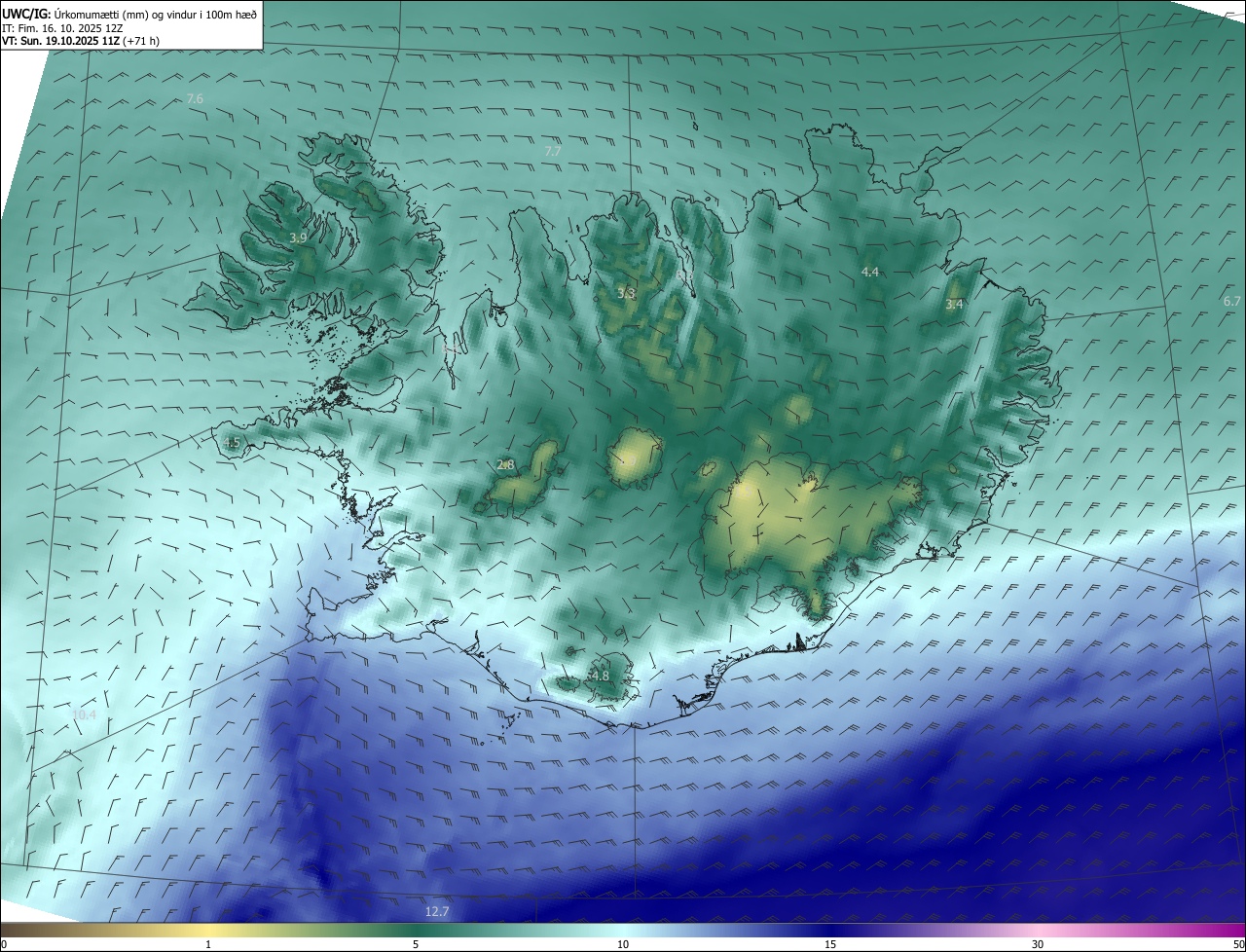This screenshot has height=952, width=1246.
Task: Click the map value label '3.4'
Action: pos(955,305)
